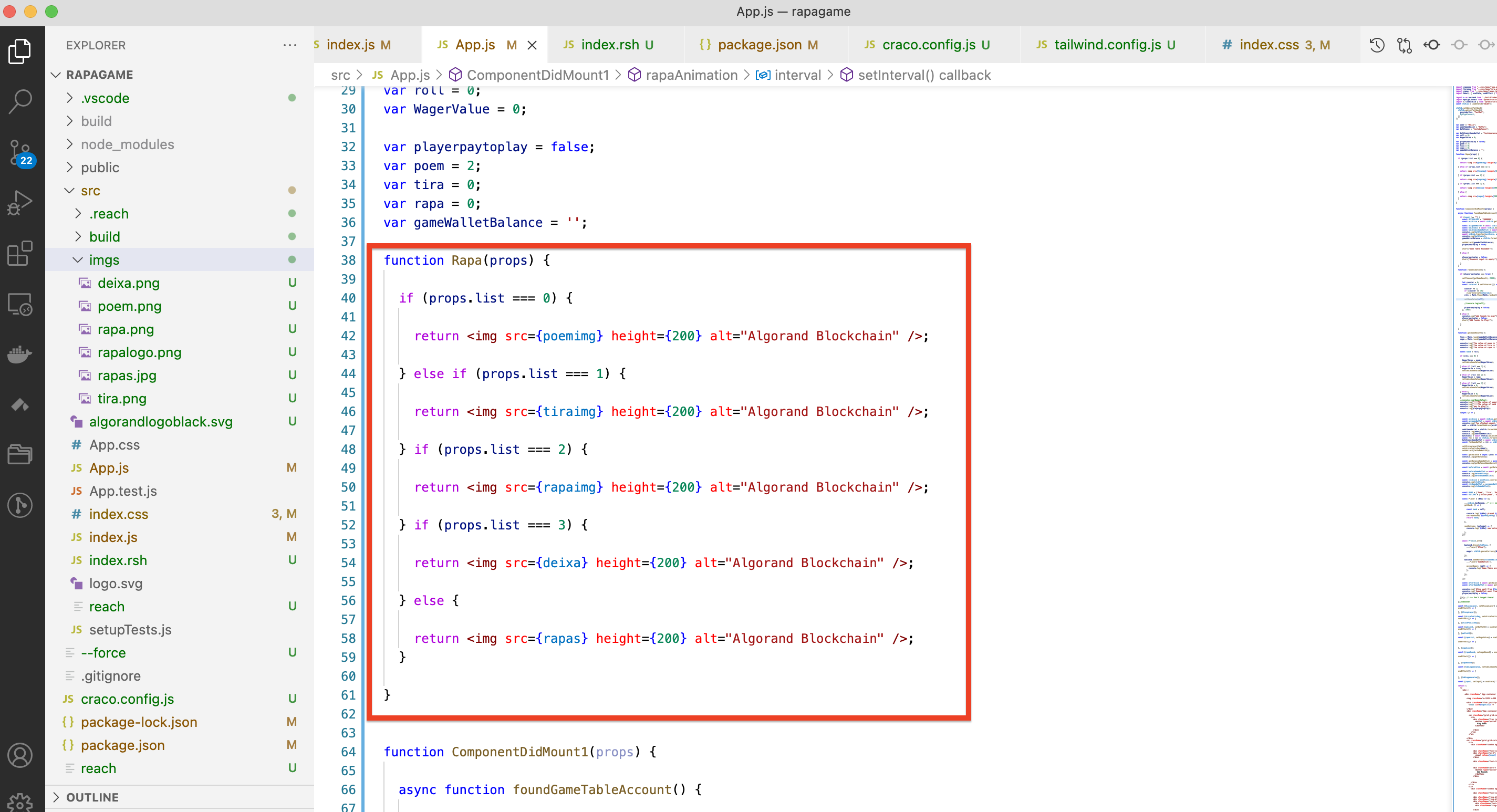Expand the OUTLINE section
Image resolution: width=1497 pixels, height=812 pixels.
tap(56, 797)
